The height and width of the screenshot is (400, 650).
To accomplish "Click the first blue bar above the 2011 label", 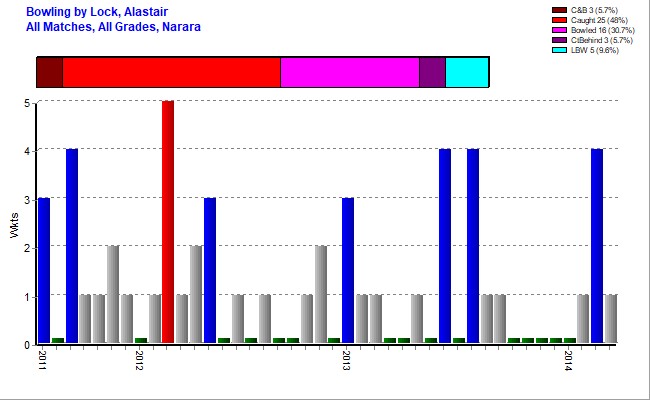I will coord(44,270).
